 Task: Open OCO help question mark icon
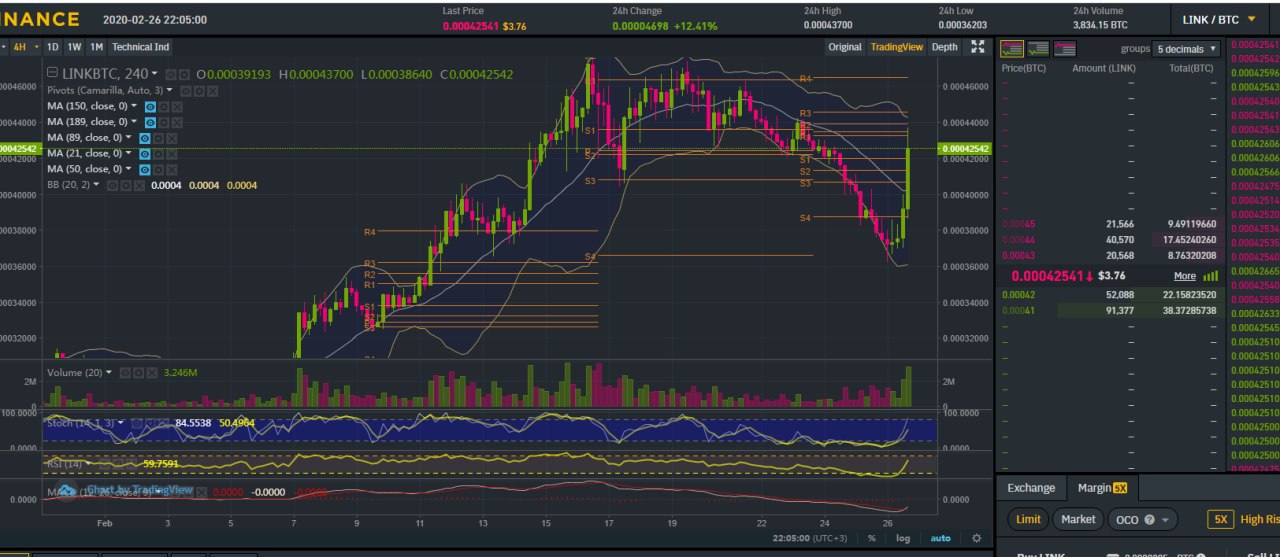1149,520
